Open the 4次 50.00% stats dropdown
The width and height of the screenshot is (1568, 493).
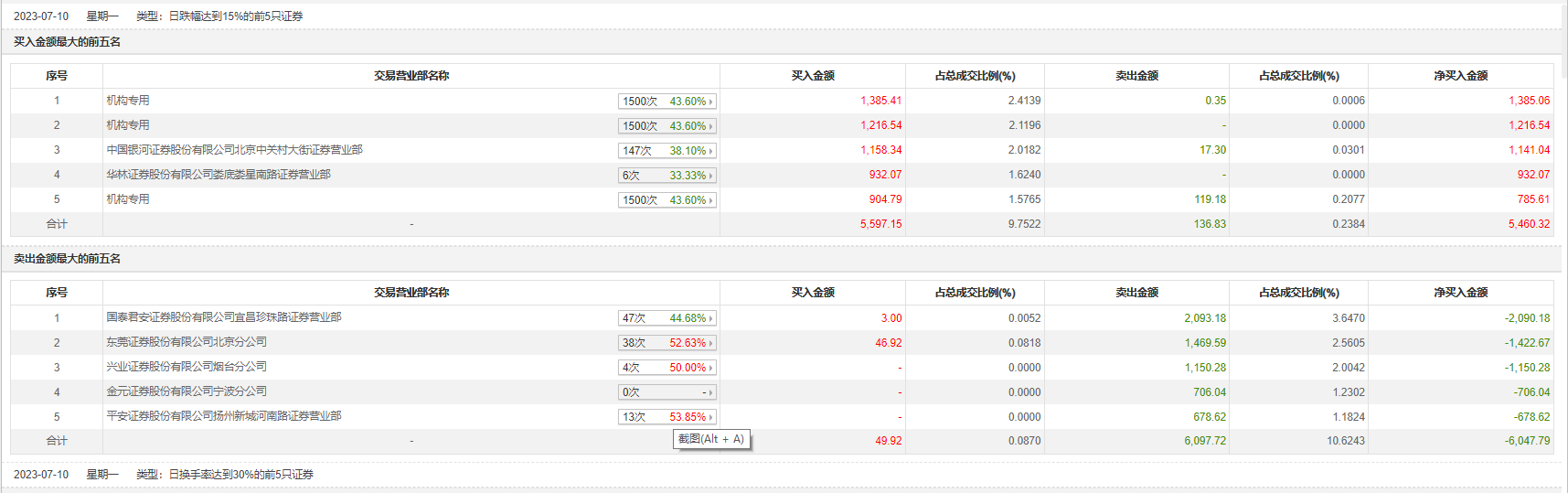tap(667, 368)
